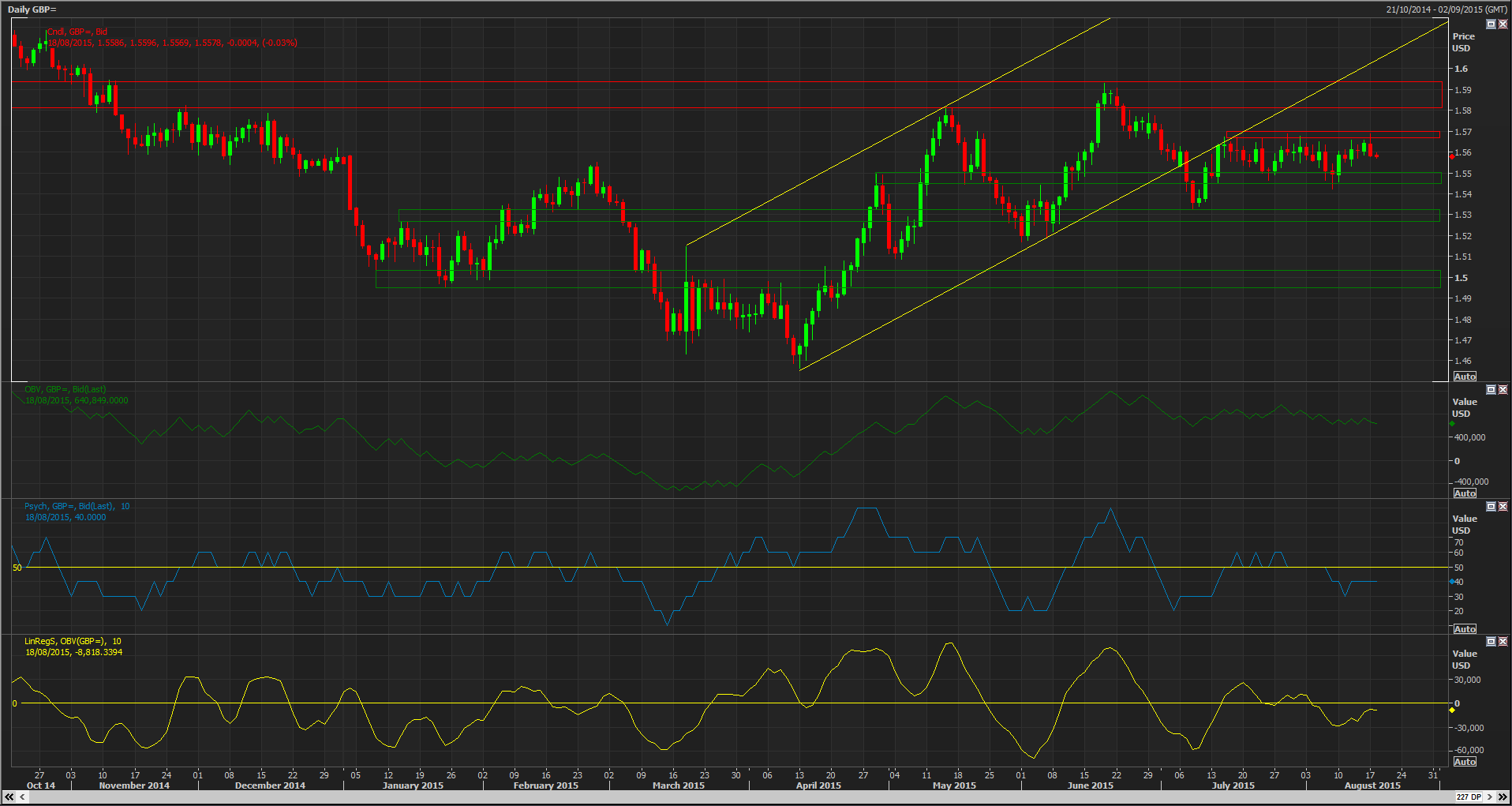Maximize the Psych indicator panel
Image resolution: width=1512 pixels, height=806 pixels.
pyautogui.click(x=1491, y=507)
